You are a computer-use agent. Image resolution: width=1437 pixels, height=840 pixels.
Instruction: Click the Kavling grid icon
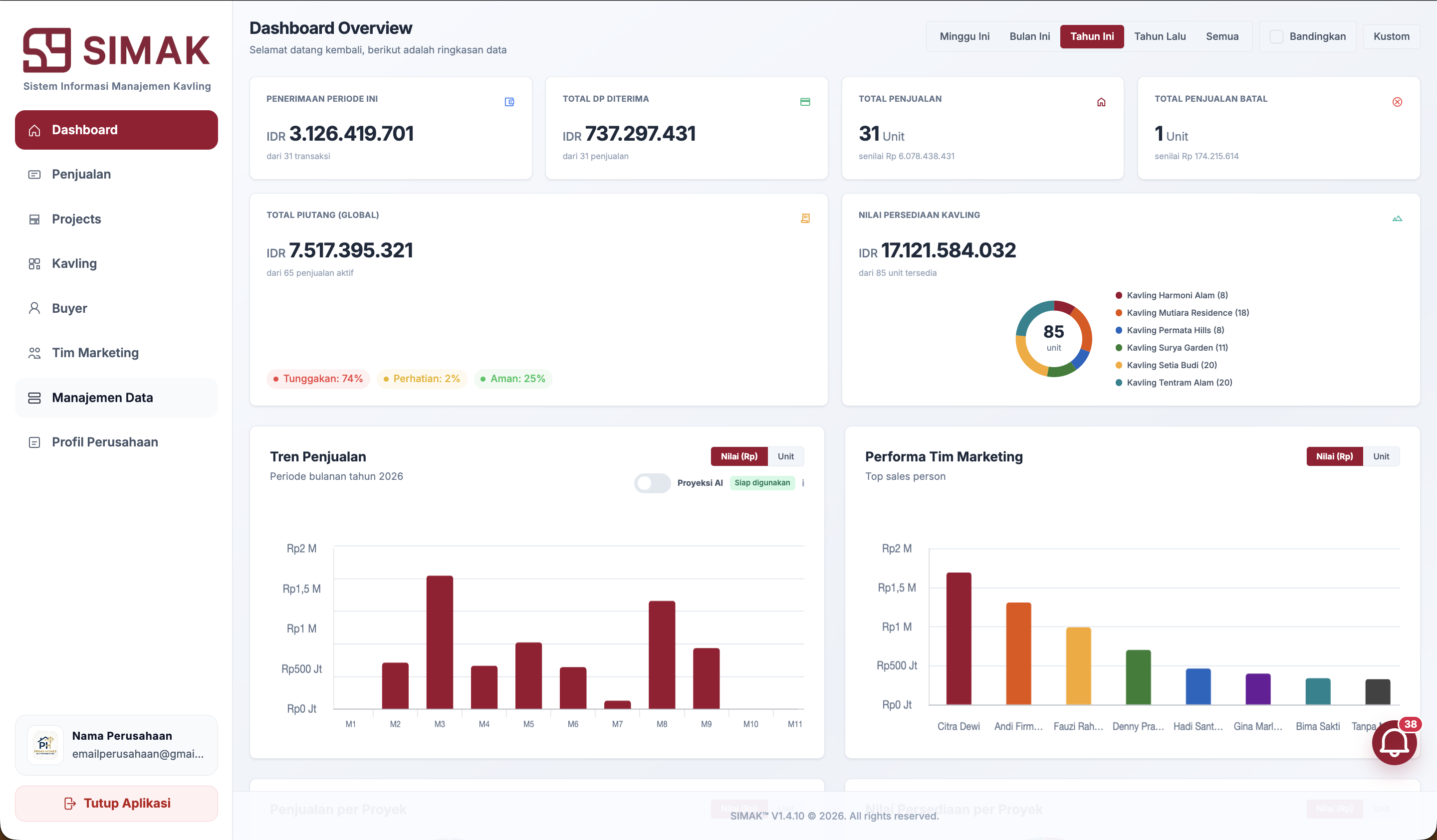point(34,264)
